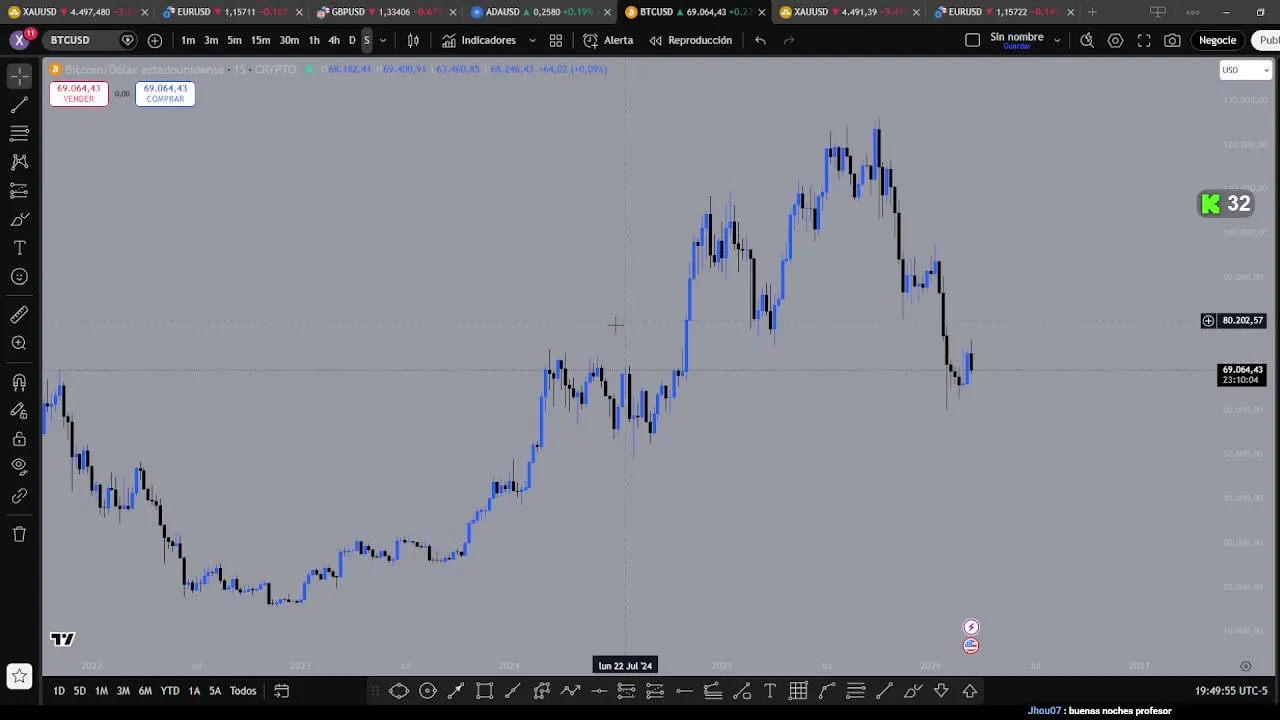The image size is (1280, 720).
Task: Set range to Todos
Action: tap(243, 691)
